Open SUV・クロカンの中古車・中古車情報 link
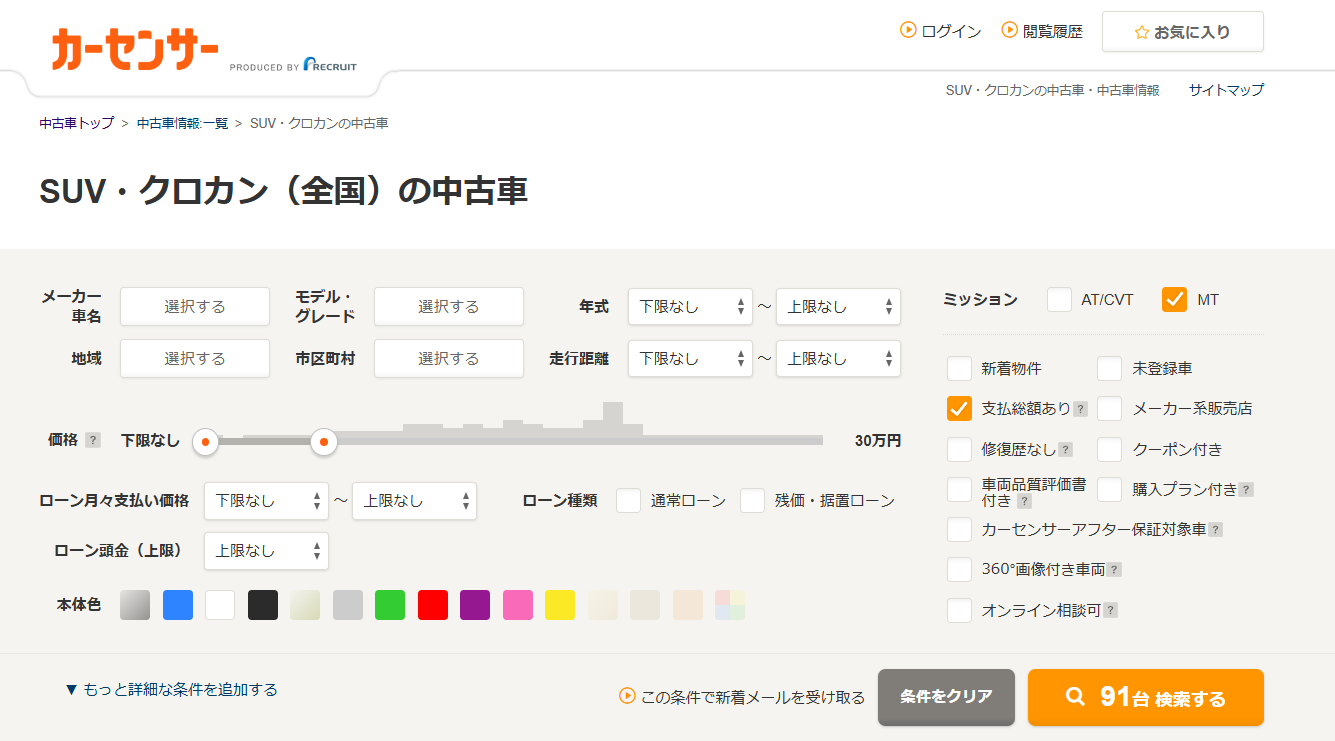 pyautogui.click(x=1052, y=90)
